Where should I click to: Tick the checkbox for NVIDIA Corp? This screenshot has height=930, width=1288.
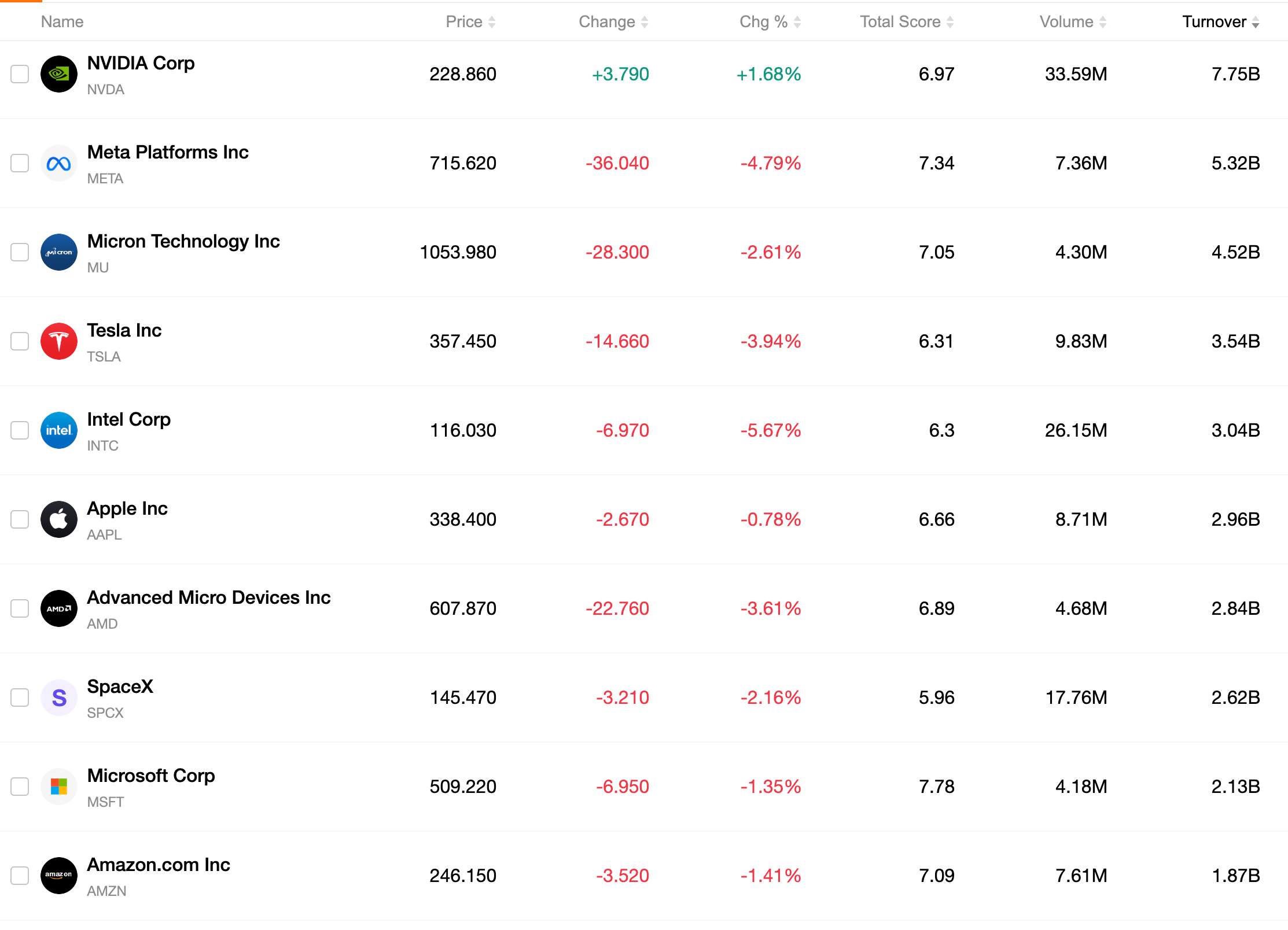coord(20,74)
